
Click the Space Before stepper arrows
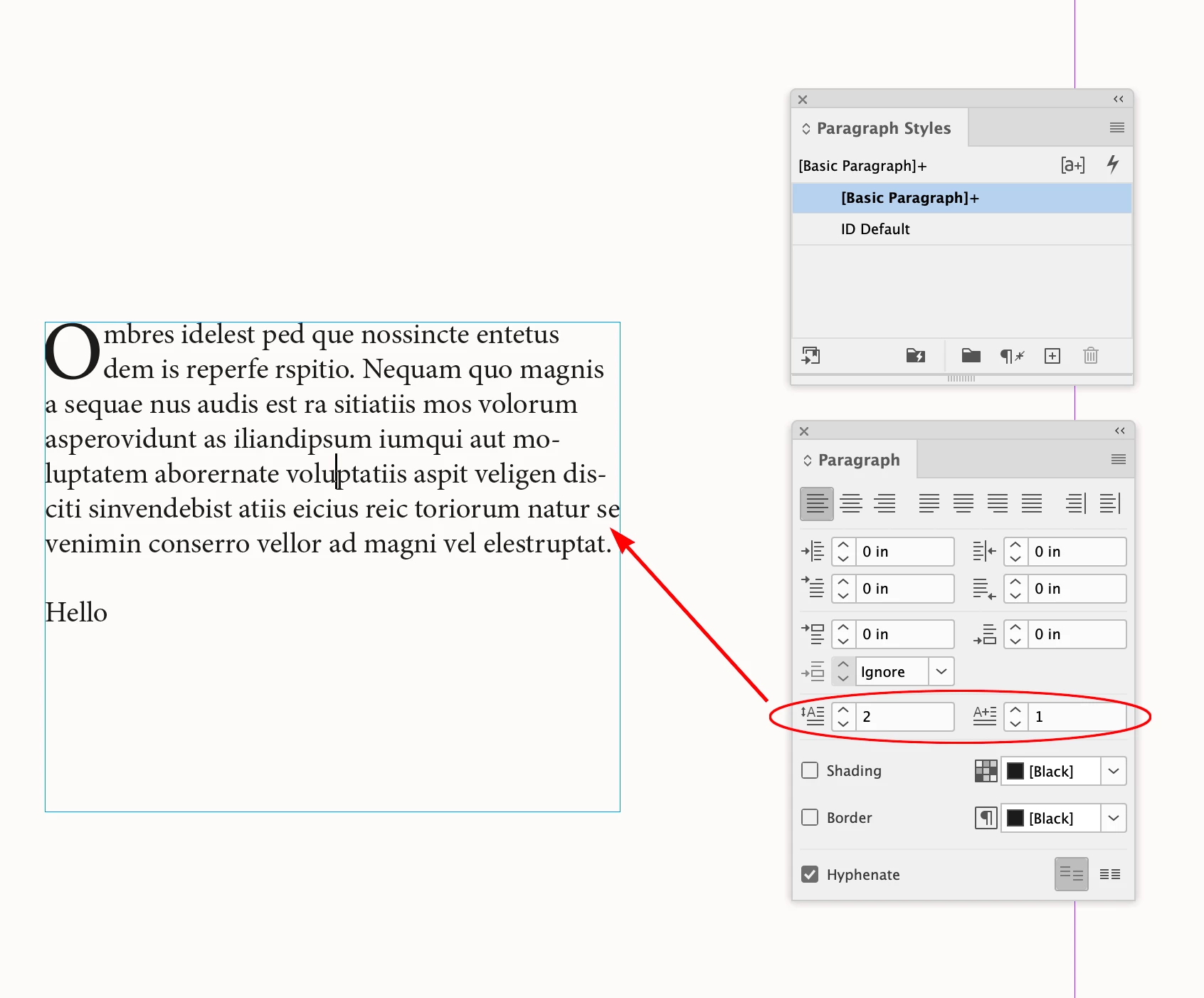[x=843, y=634]
